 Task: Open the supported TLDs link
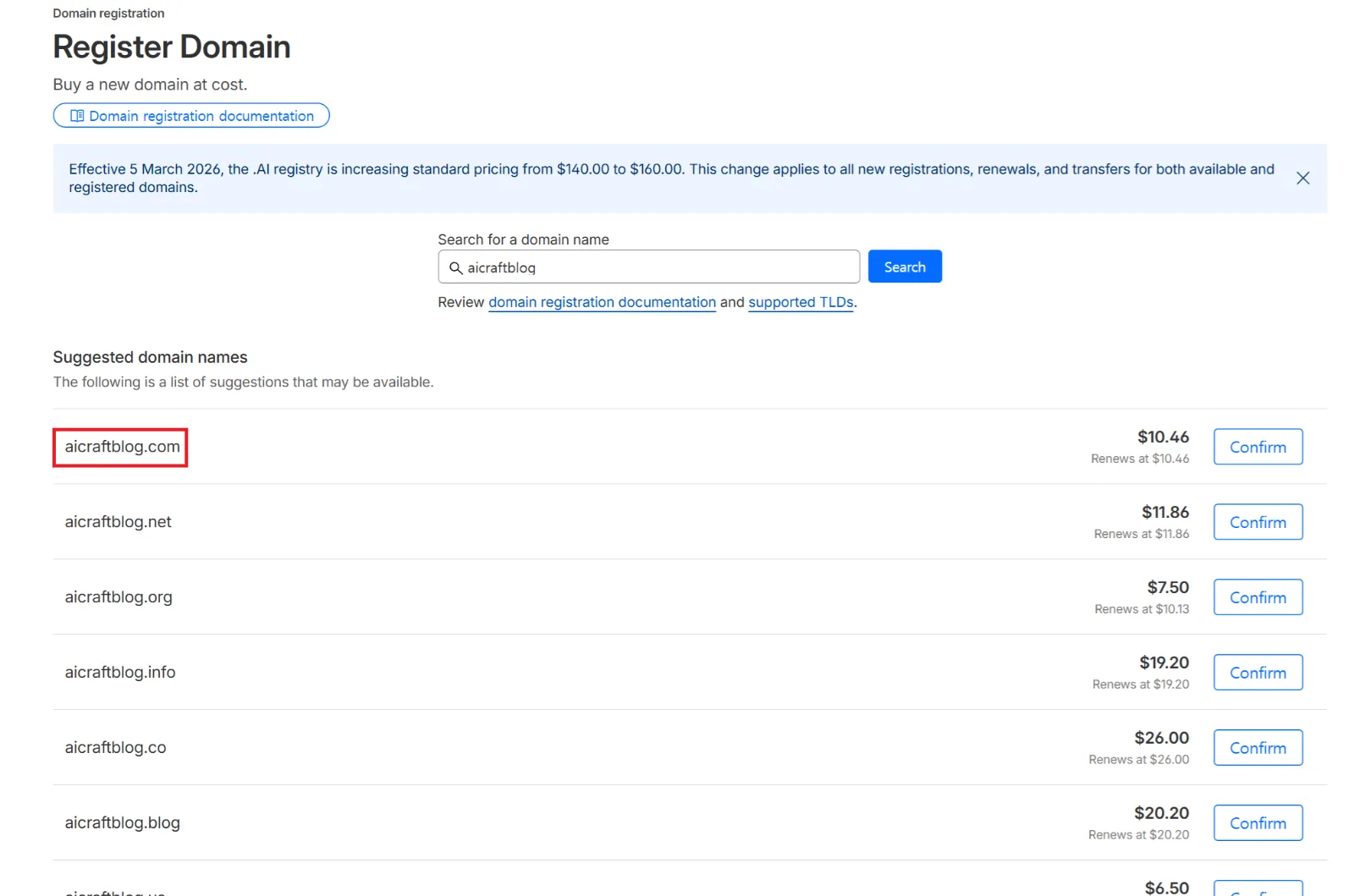[x=801, y=302]
